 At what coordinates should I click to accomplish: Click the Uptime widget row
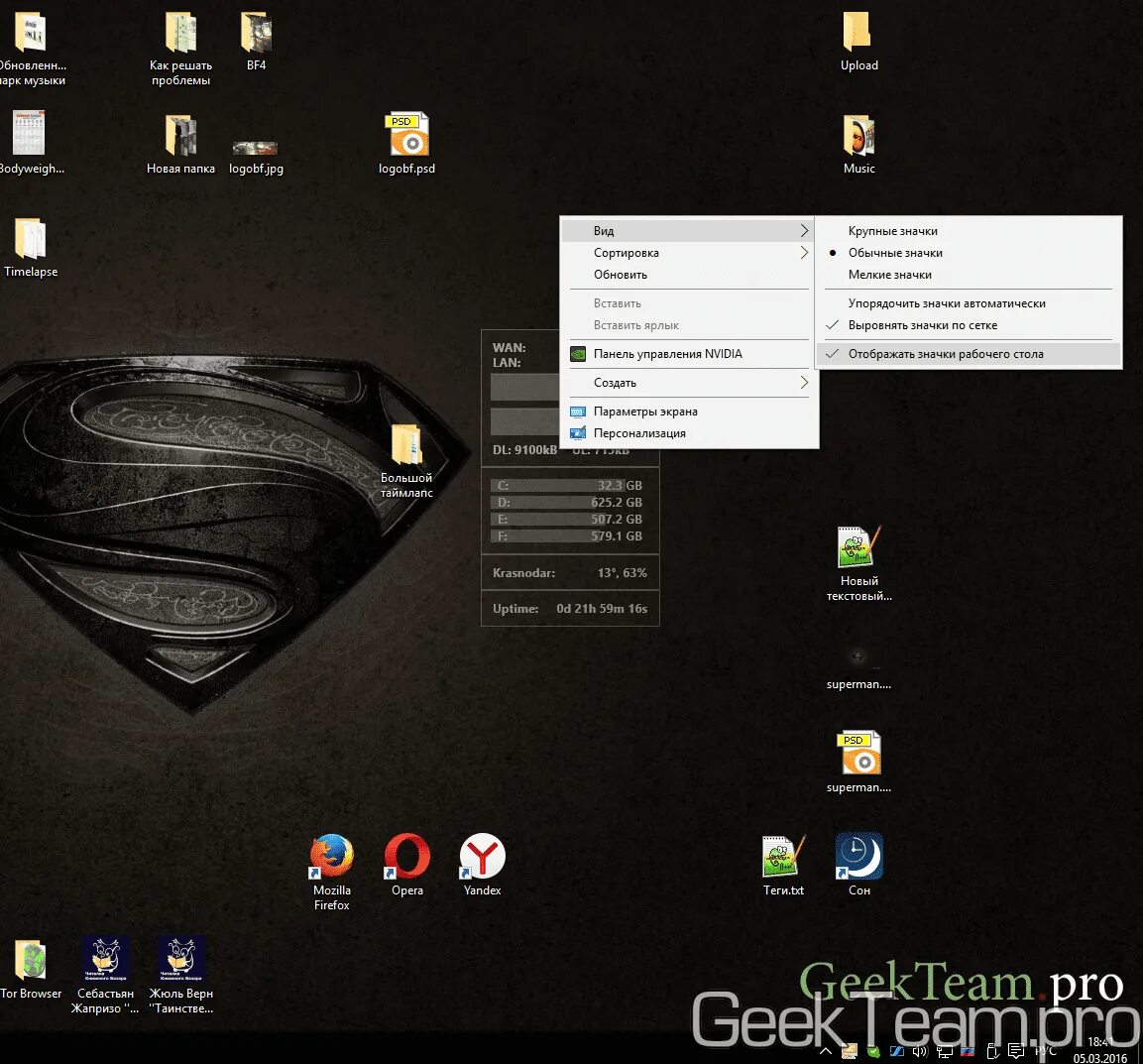click(x=570, y=608)
